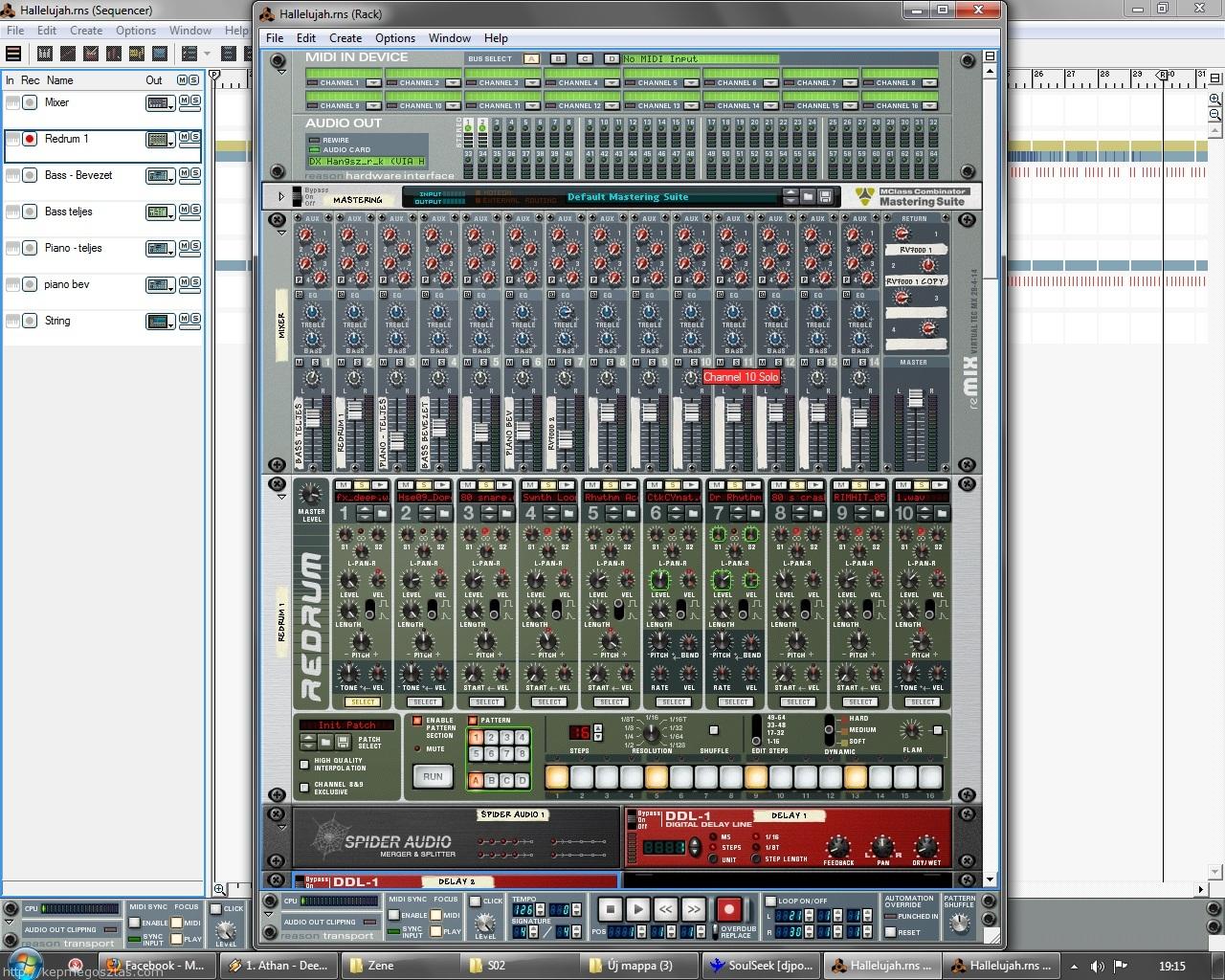This screenshot has width=1225, height=980.
Task: Toggle the Redrum Shuffle button
Action: 713,730
